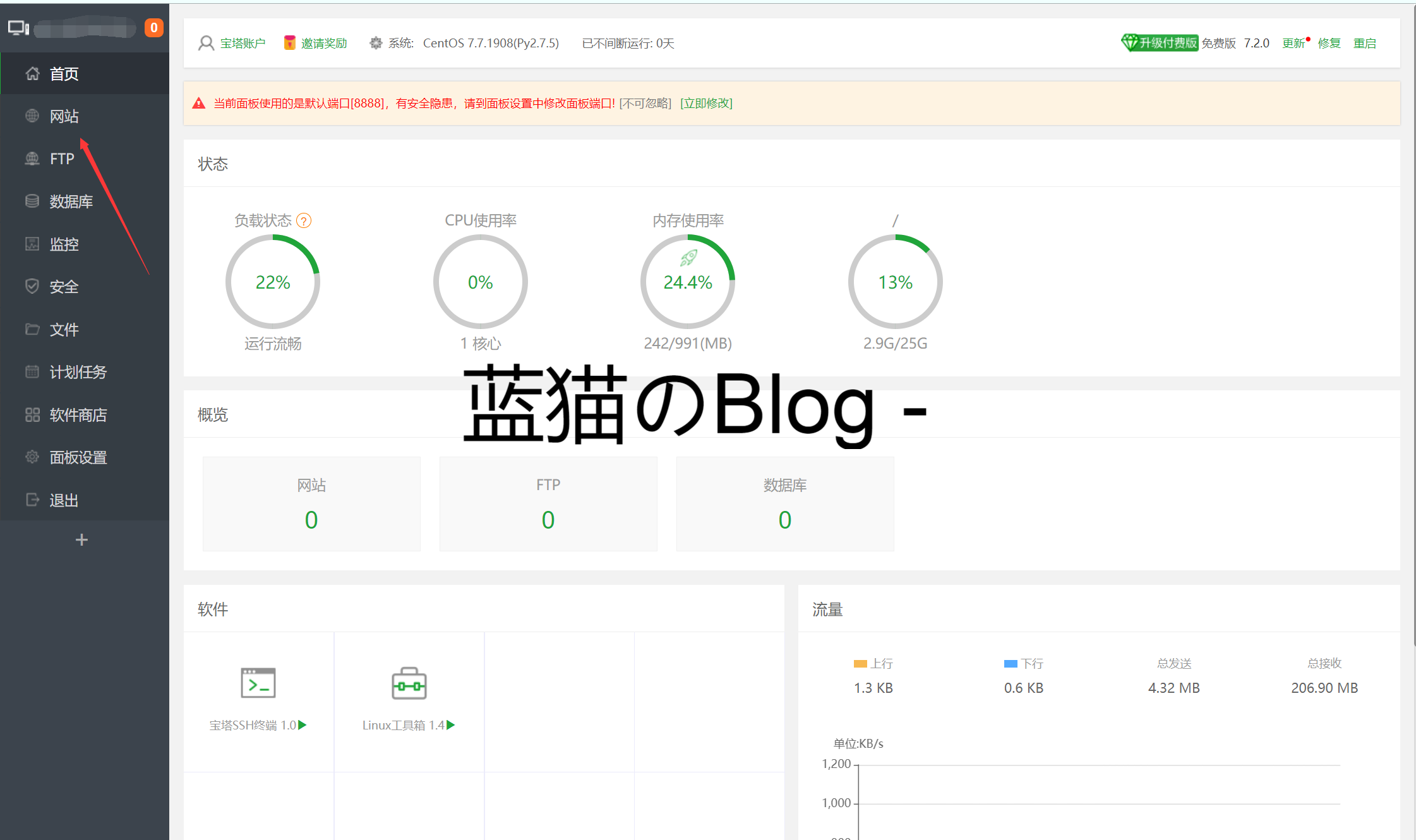Click the orange message count badge
The width and height of the screenshot is (1416, 840).
pyautogui.click(x=153, y=28)
